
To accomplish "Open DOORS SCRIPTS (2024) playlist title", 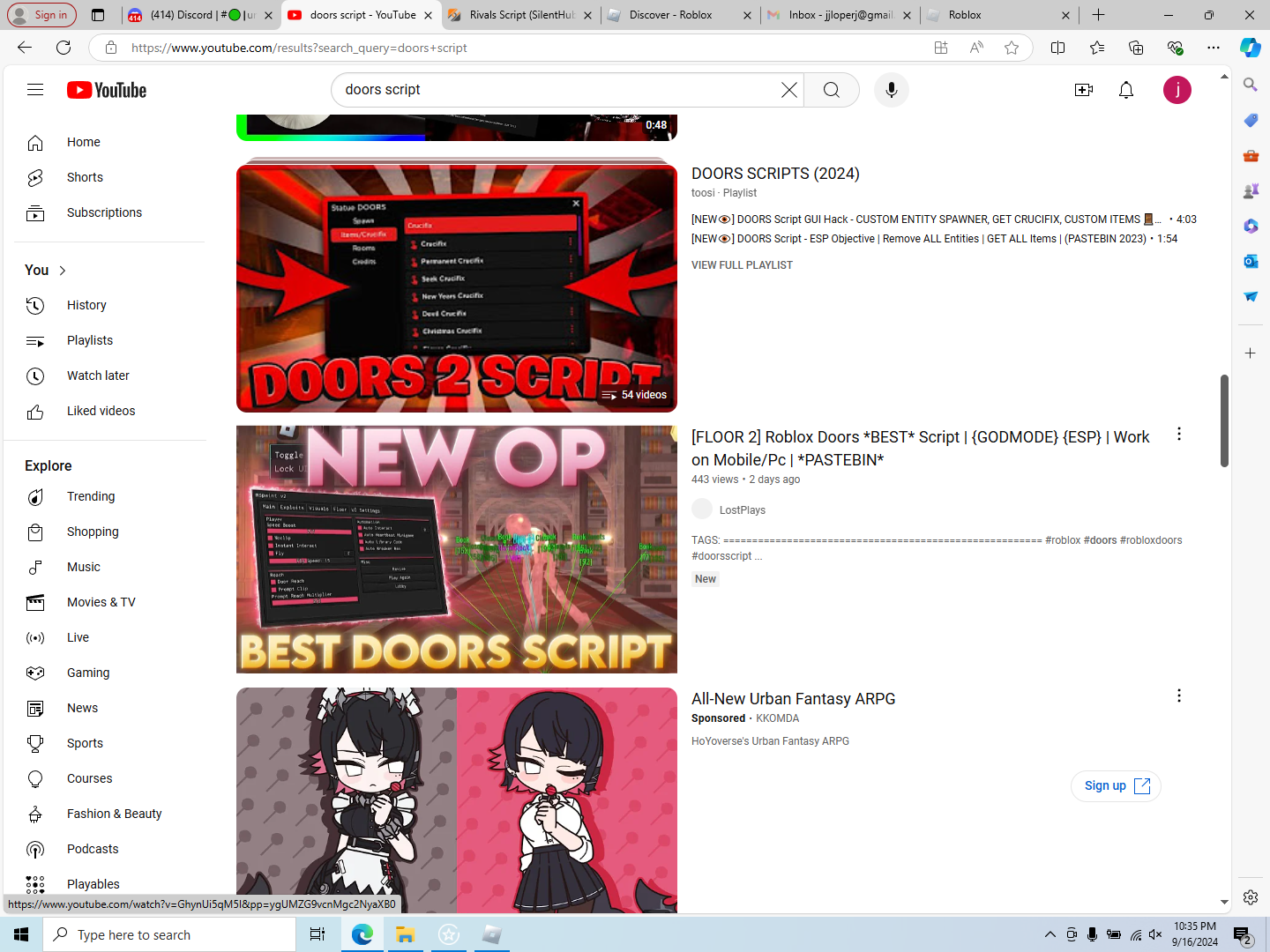I will click(x=775, y=174).
